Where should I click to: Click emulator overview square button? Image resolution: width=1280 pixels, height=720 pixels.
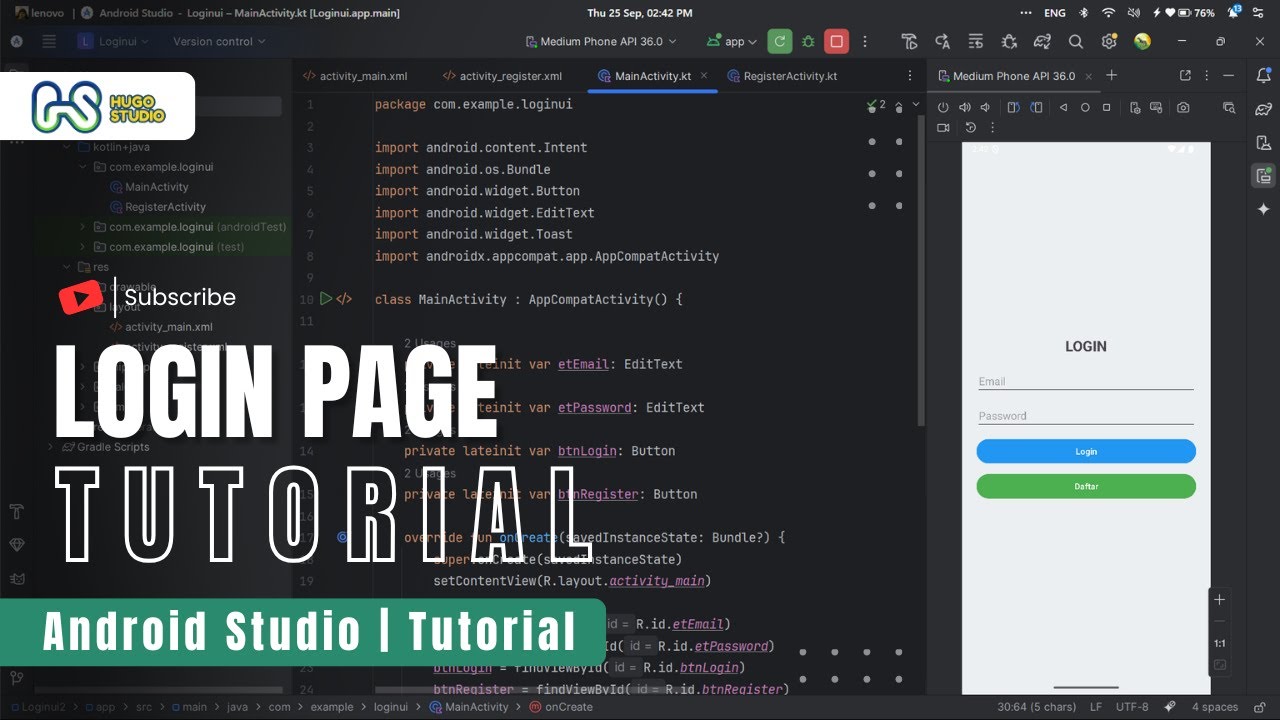(x=1106, y=107)
